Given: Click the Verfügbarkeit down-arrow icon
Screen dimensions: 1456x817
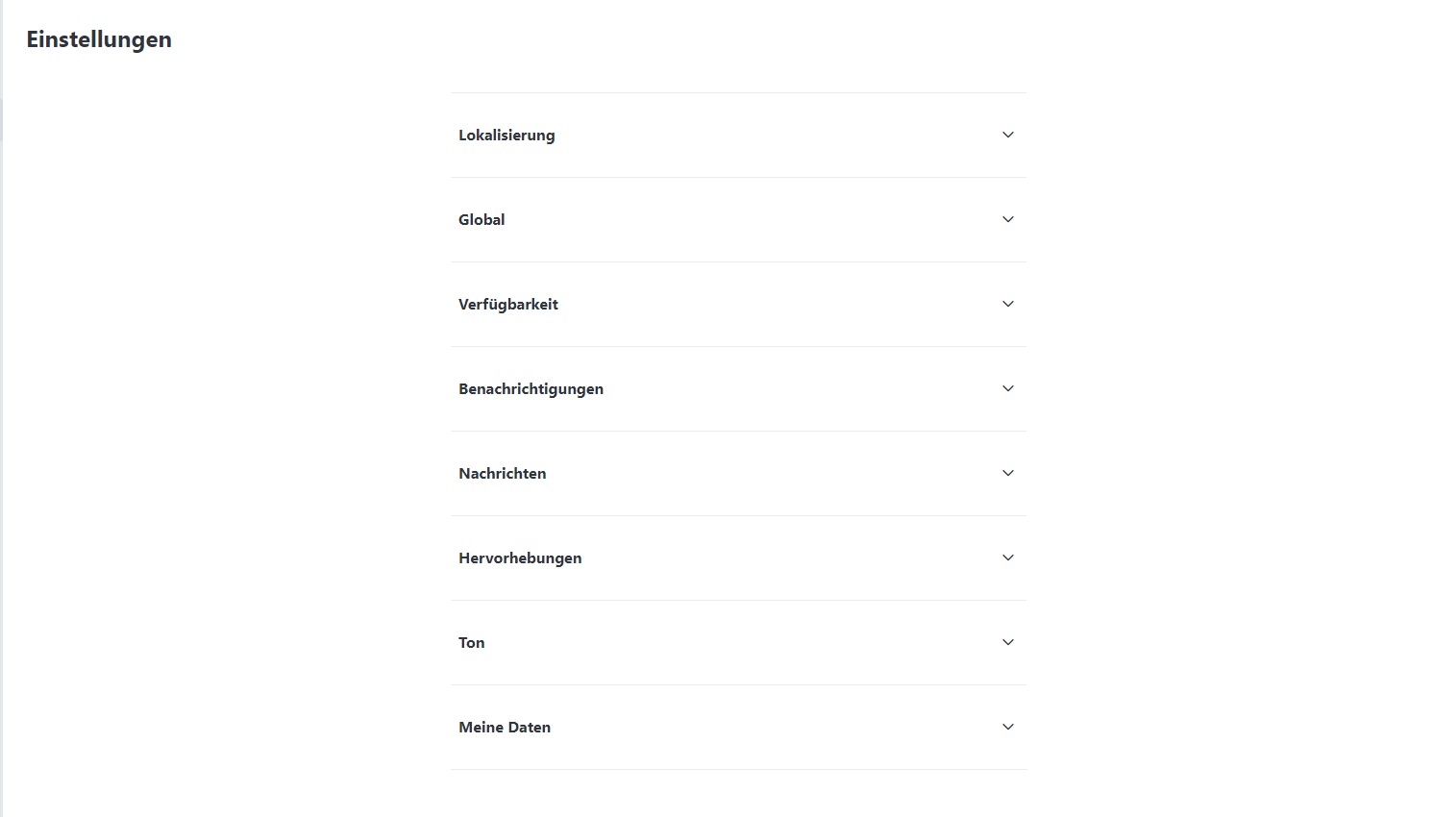Looking at the screenshot, I should (1008, 304).
